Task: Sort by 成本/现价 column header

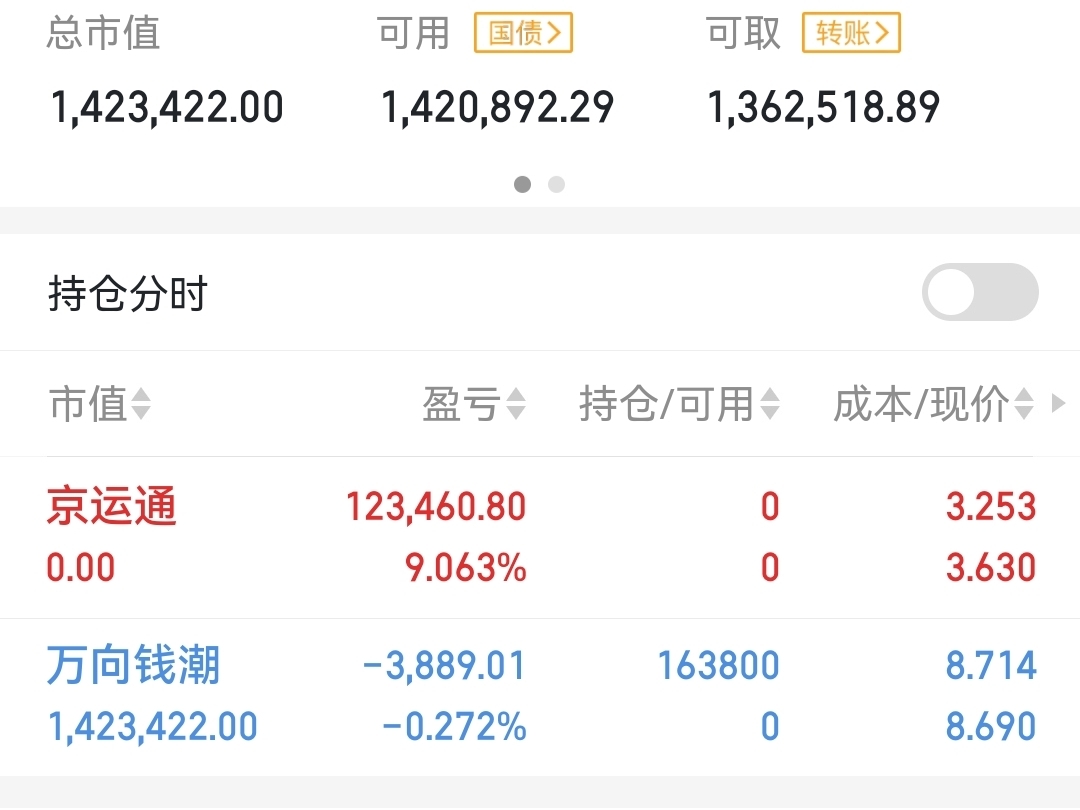Action: [933, 404]
